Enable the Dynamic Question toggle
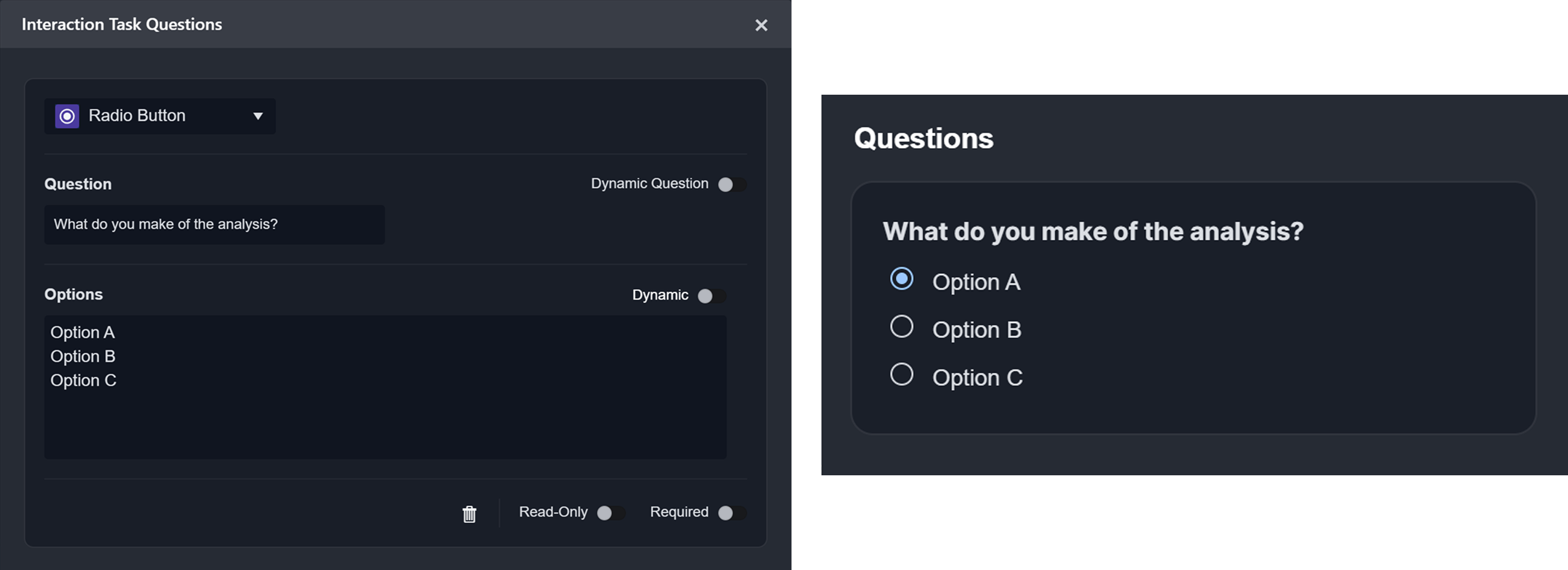The image size is (1568, 570). coord(731,185)
